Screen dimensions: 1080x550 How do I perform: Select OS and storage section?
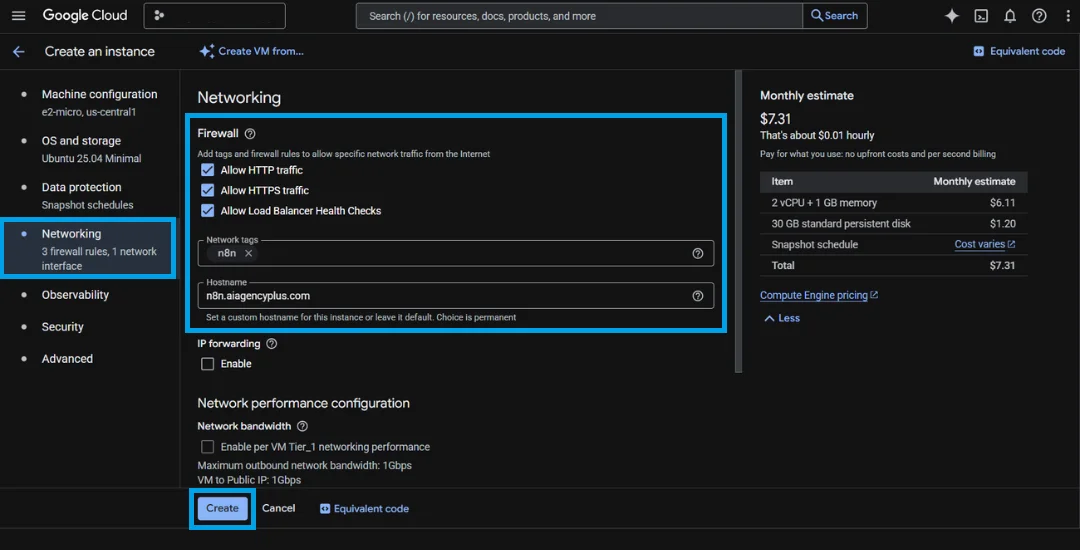pyautogui.click(x=90, y=149)
